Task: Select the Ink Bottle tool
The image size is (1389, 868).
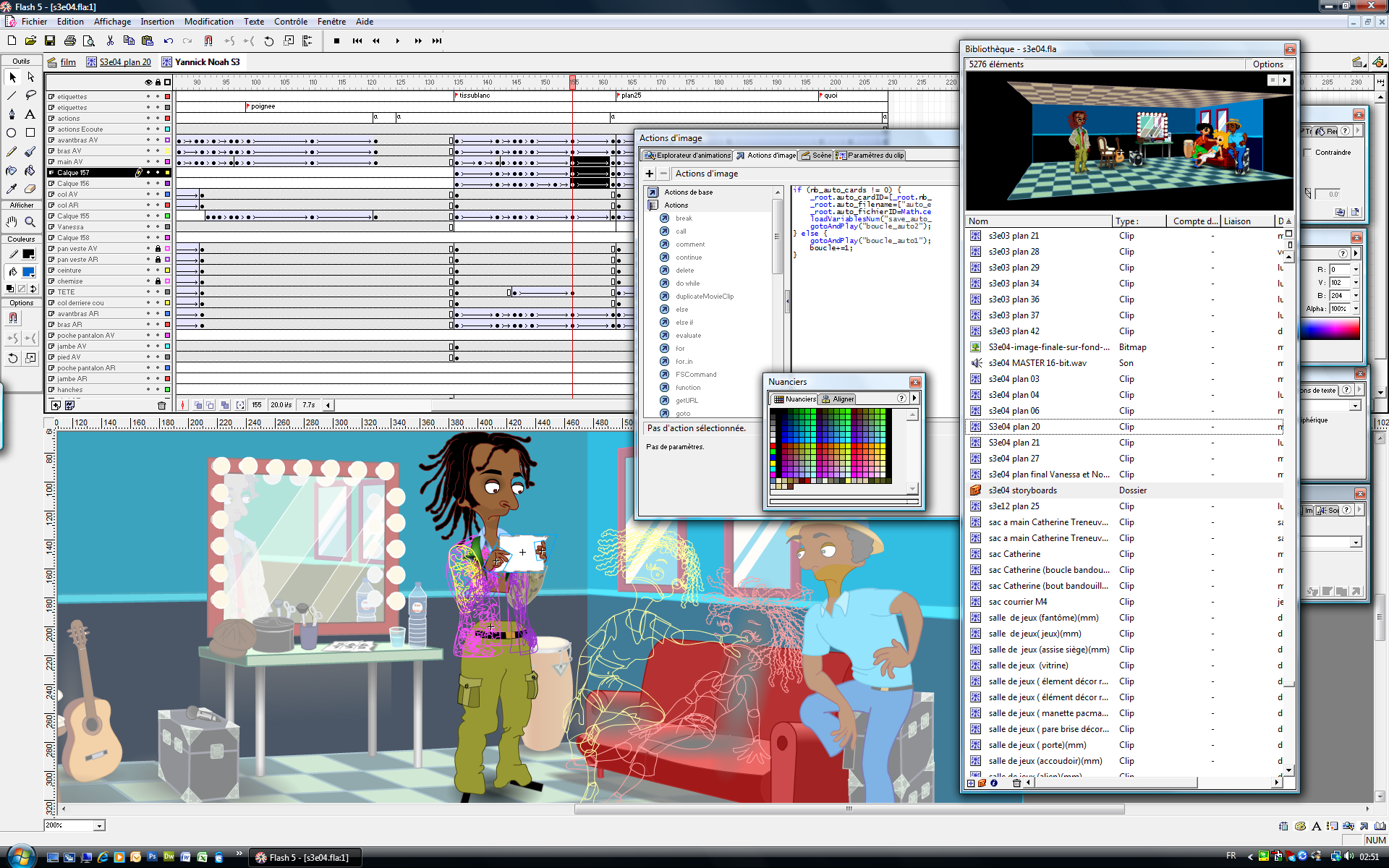Action: tap(12, 171)
